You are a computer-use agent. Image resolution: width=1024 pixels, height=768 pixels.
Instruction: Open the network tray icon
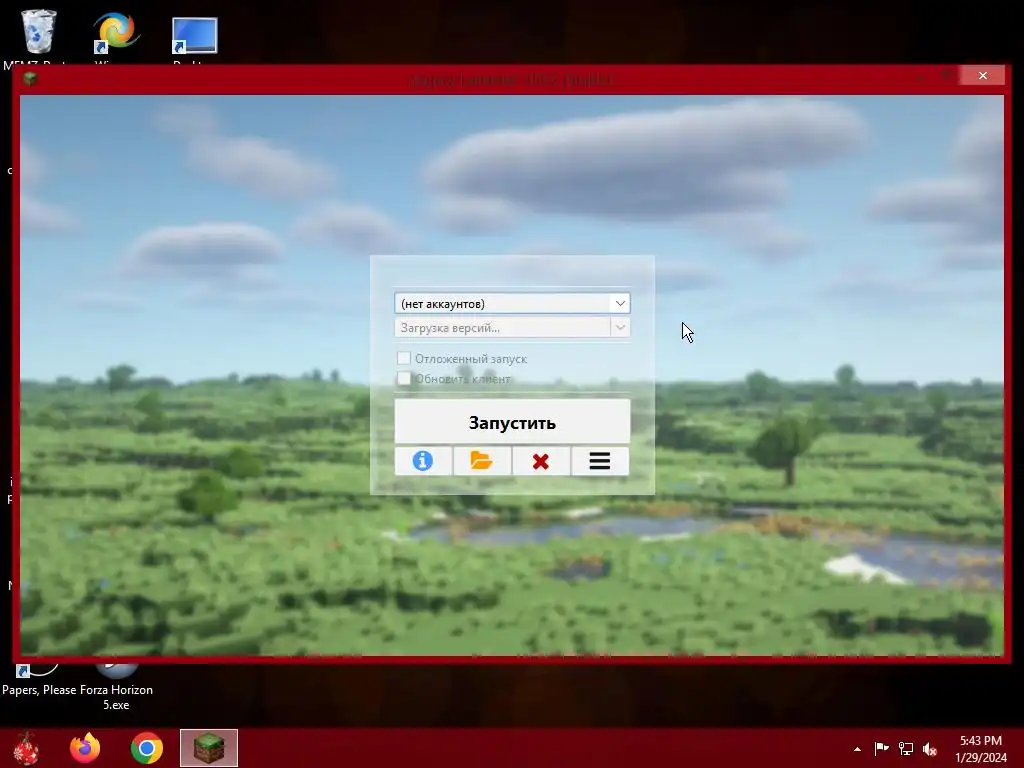(906, 748)
